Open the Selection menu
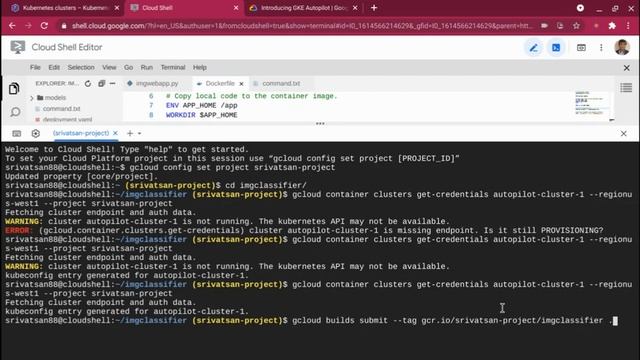This screenshot has width=640, height=360. 81,67
